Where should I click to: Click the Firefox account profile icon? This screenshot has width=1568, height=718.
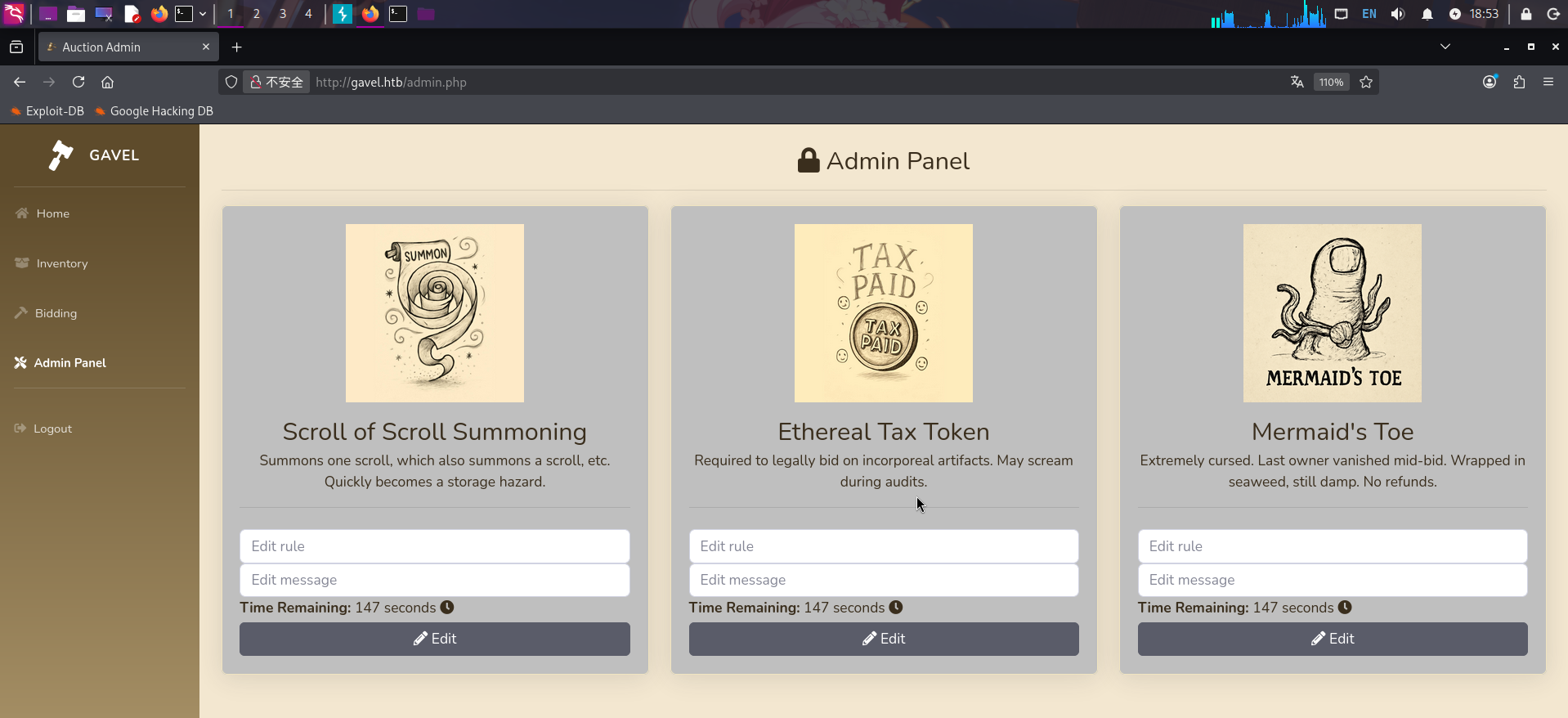(x=1490, y=82)
